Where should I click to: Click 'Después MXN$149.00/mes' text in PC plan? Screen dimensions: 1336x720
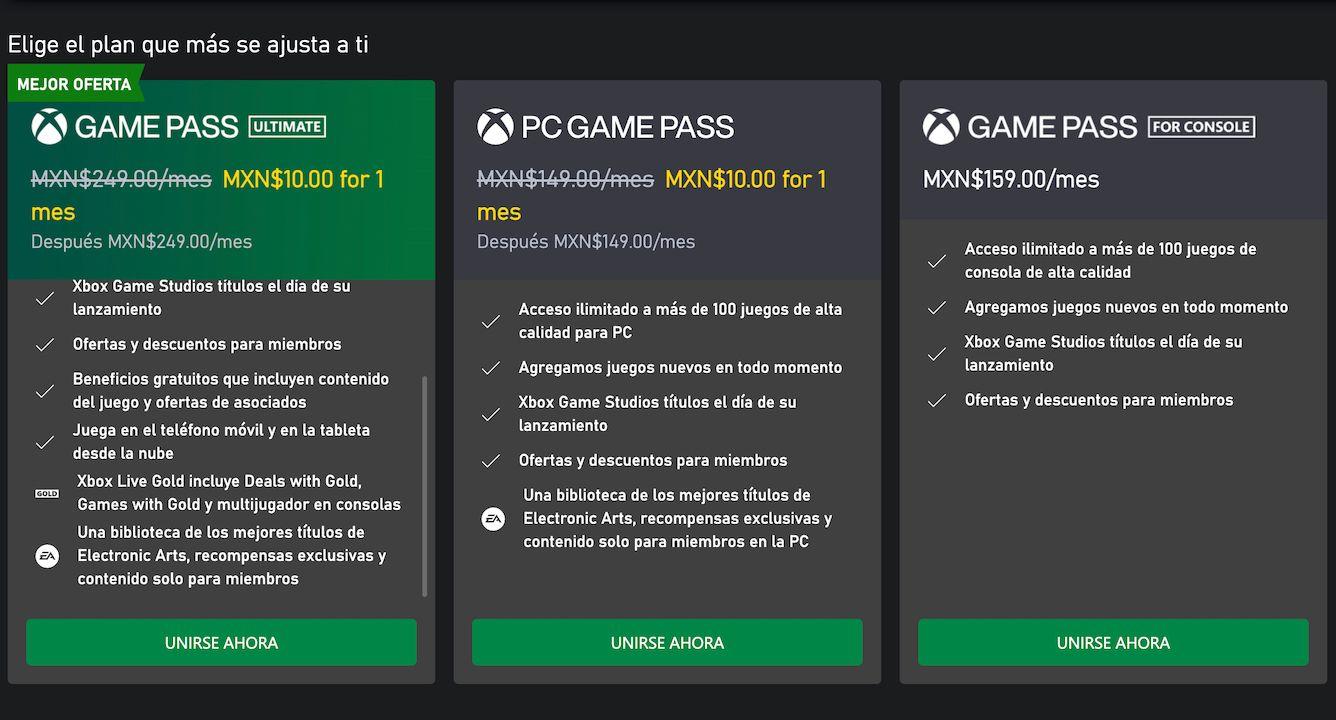(x=586, y=242)
